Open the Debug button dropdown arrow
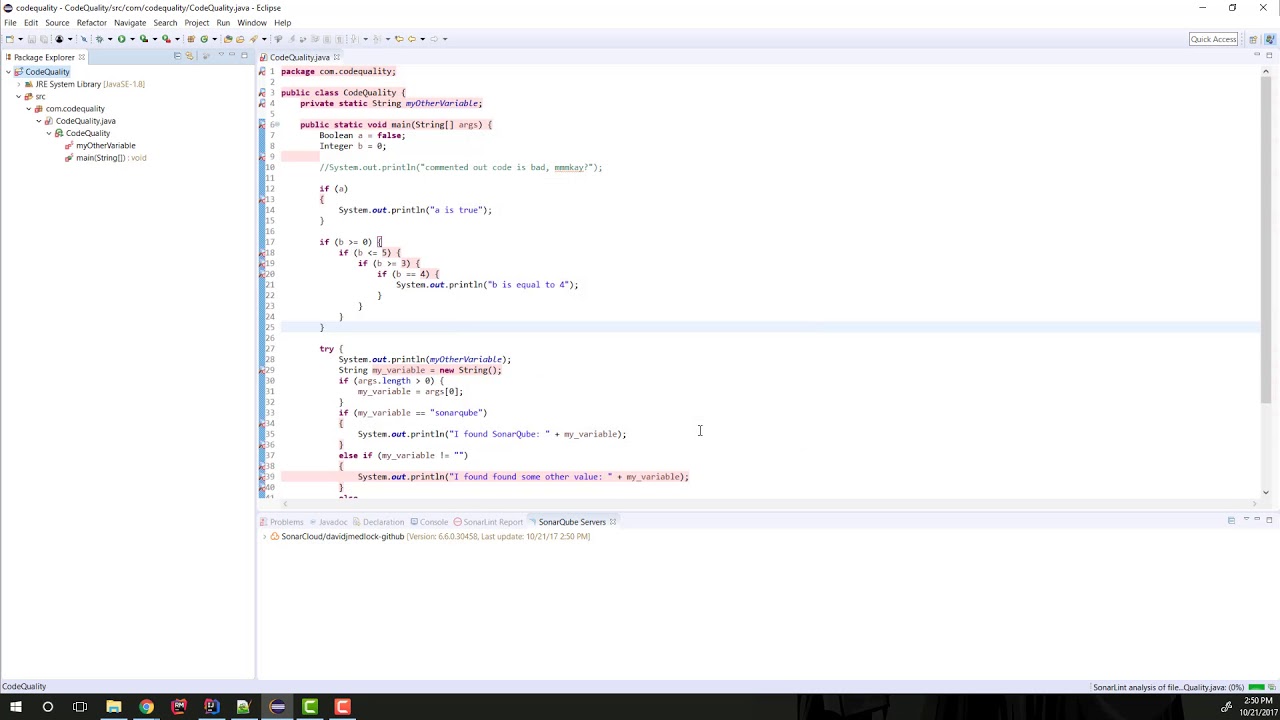The height and width of the screenshot is (720, 1280). pos(110,39)
